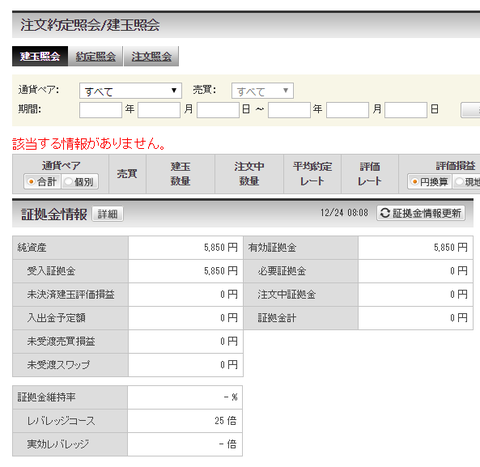Click the 詳細 button beside 証拠金情報

click(108, 214)
